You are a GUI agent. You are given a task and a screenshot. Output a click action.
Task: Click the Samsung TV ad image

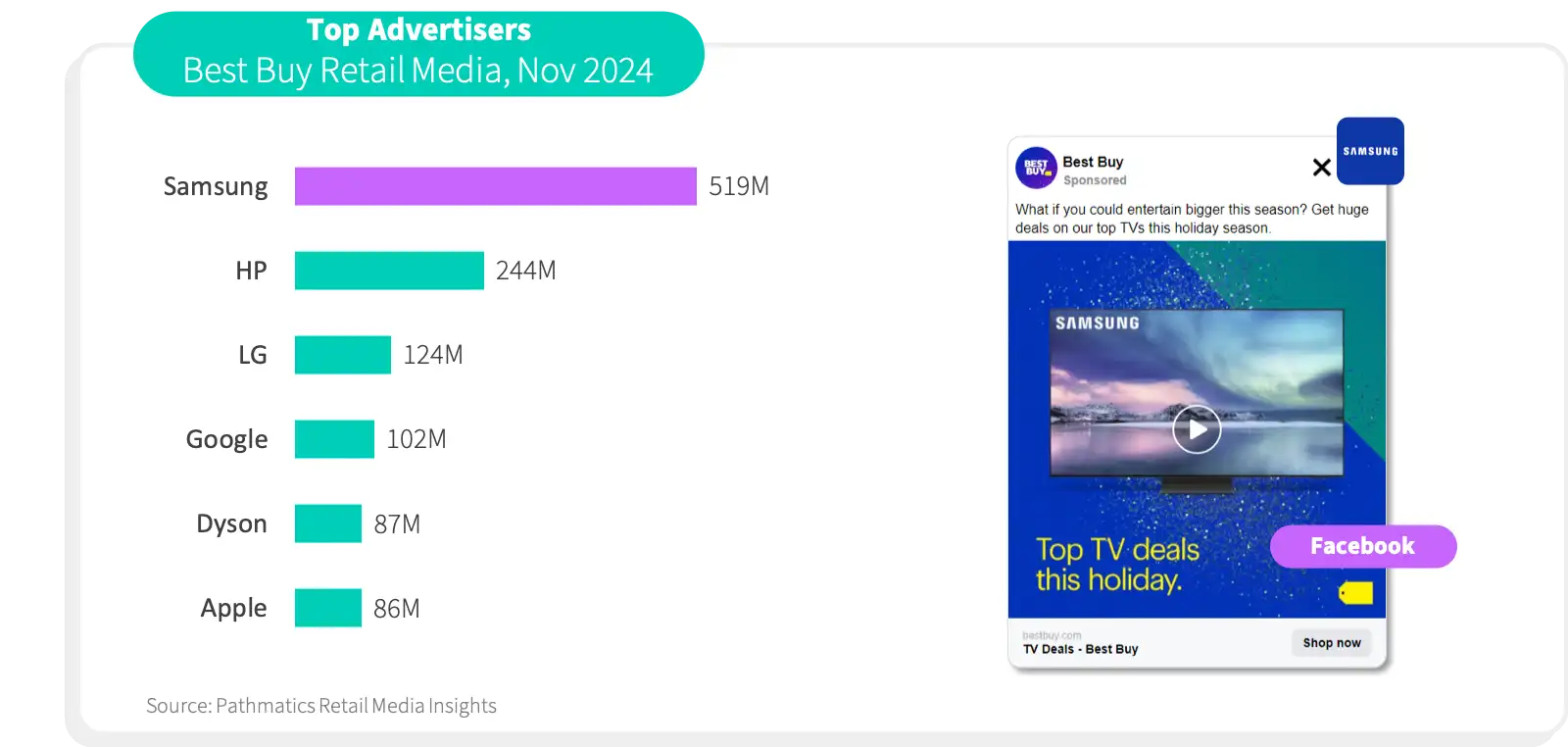tap(1197, 429)
